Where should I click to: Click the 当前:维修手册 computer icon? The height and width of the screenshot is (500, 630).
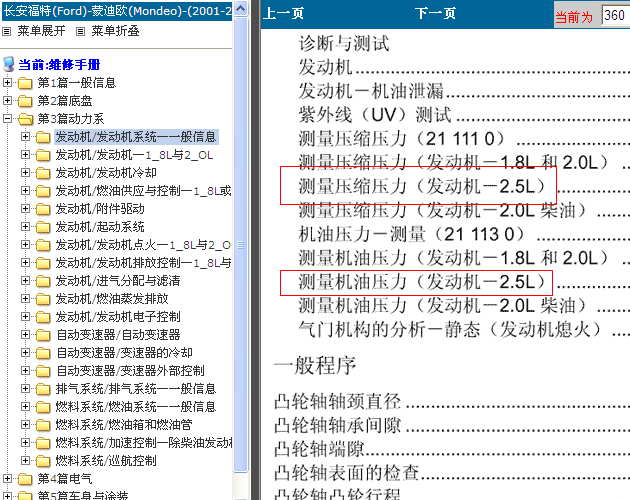[8, 64]
